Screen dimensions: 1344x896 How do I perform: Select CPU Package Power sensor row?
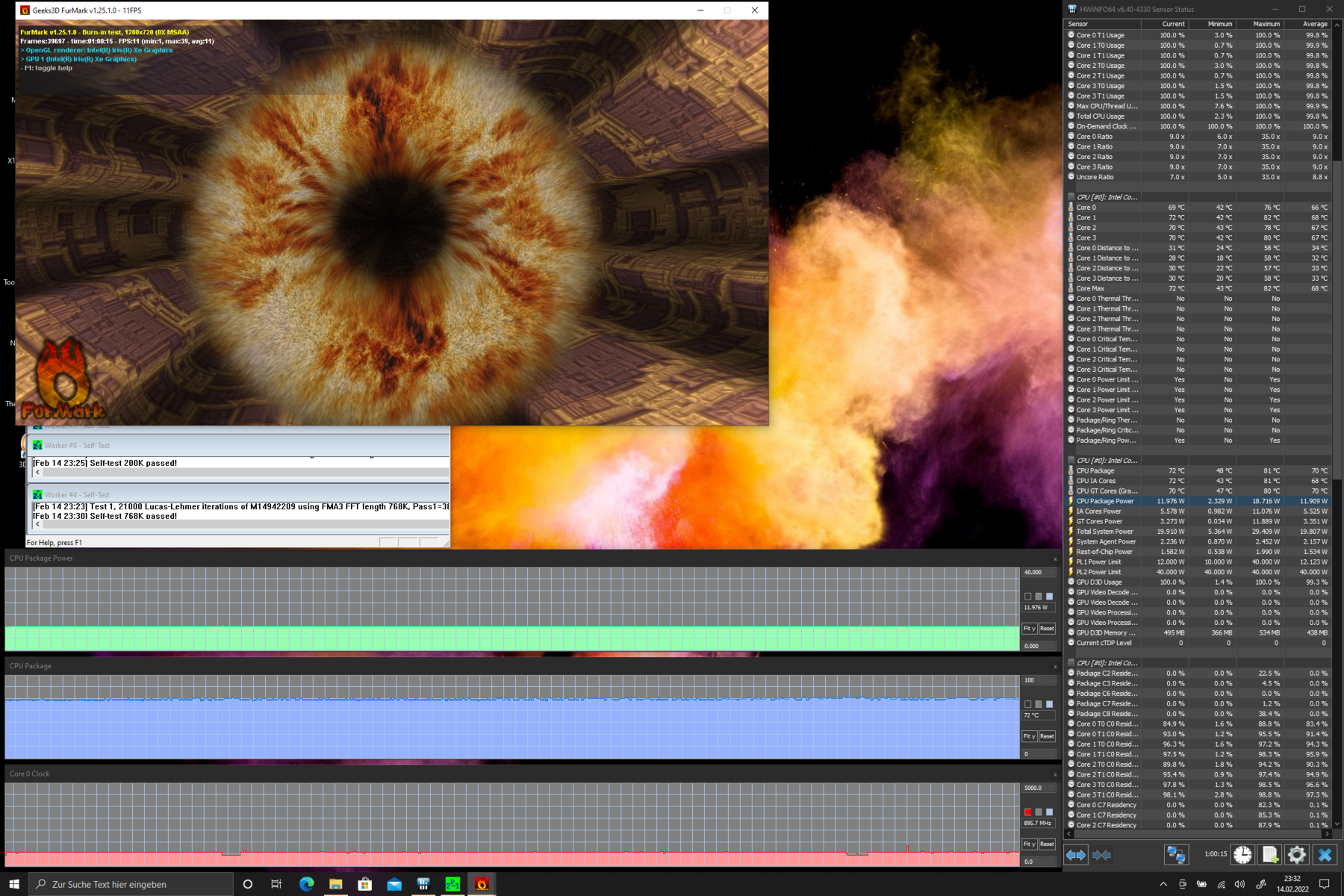click(x=1198, y=501)
